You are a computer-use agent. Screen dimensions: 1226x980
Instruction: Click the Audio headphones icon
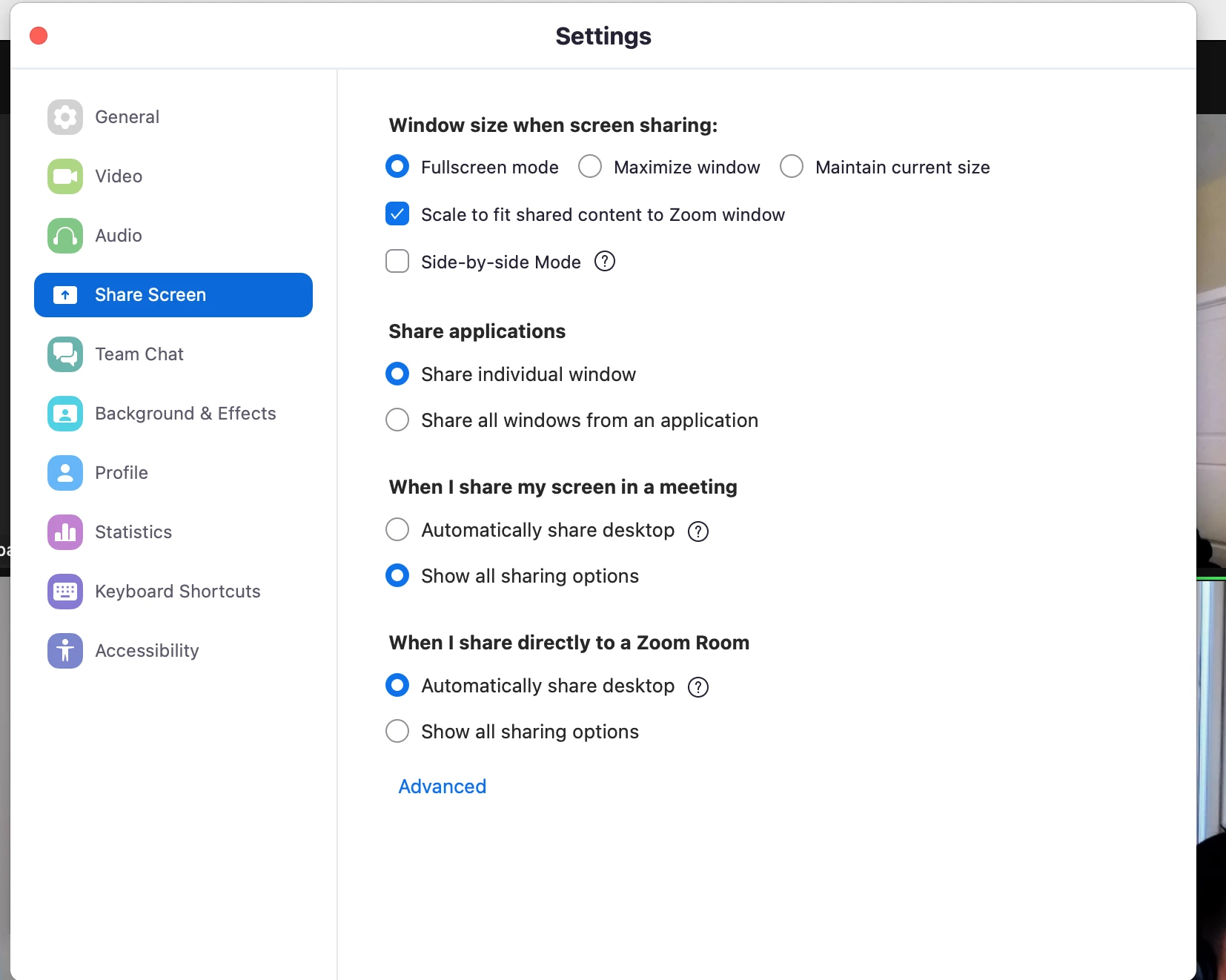[x=65, y=236]
